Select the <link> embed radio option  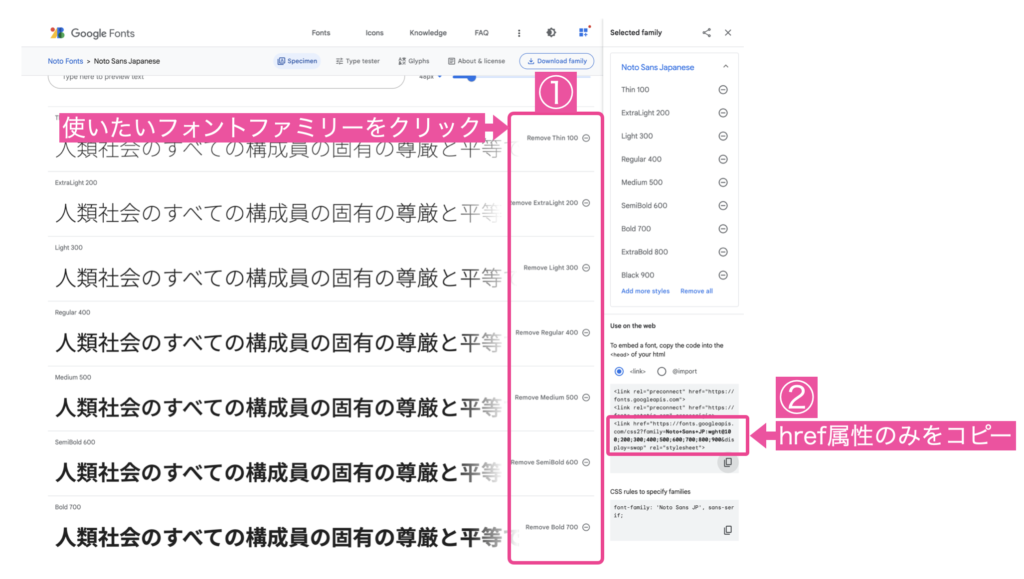[x=619, y=371]
